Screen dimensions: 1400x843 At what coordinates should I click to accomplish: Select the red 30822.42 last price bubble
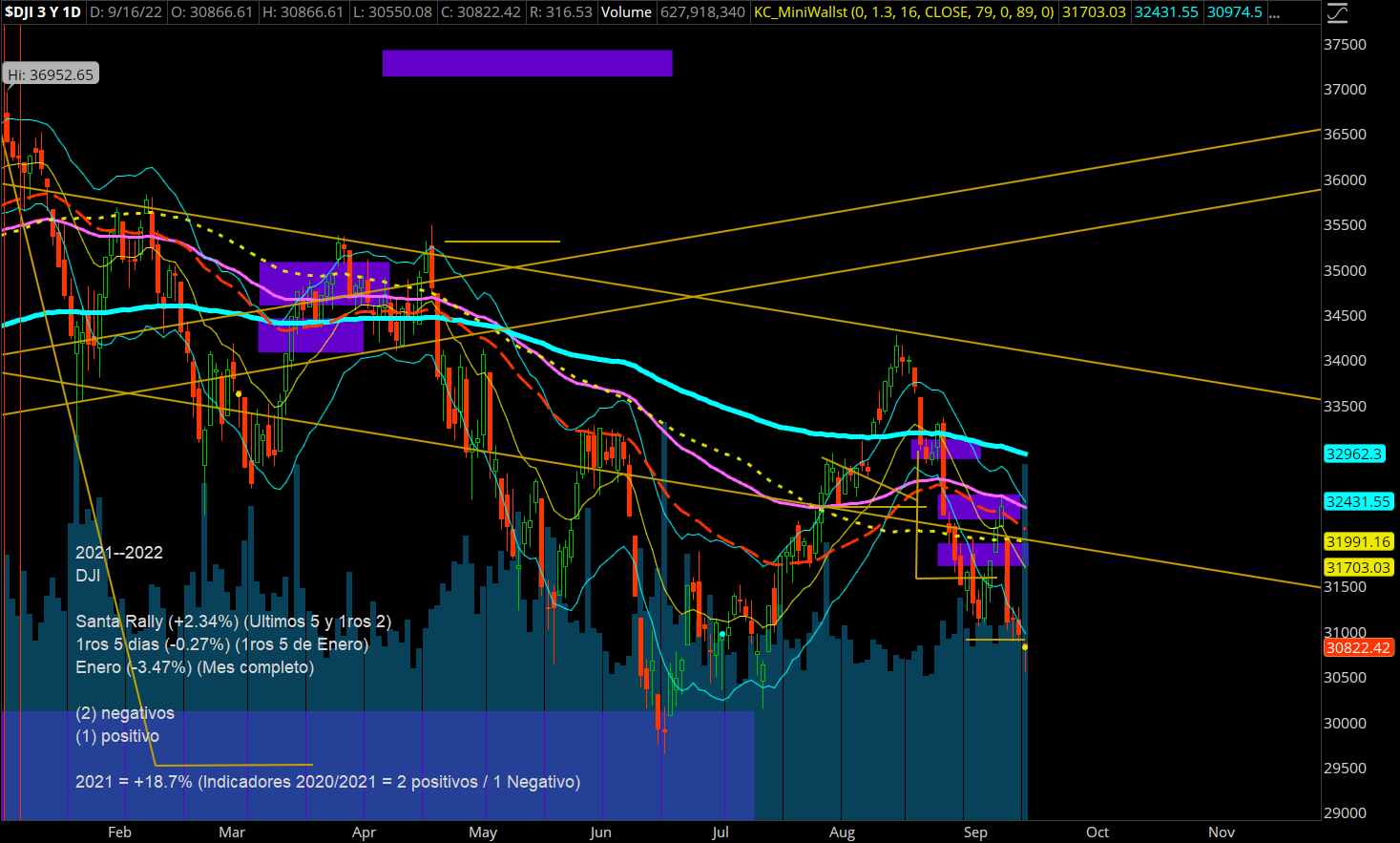click(x=1357, y=648)
